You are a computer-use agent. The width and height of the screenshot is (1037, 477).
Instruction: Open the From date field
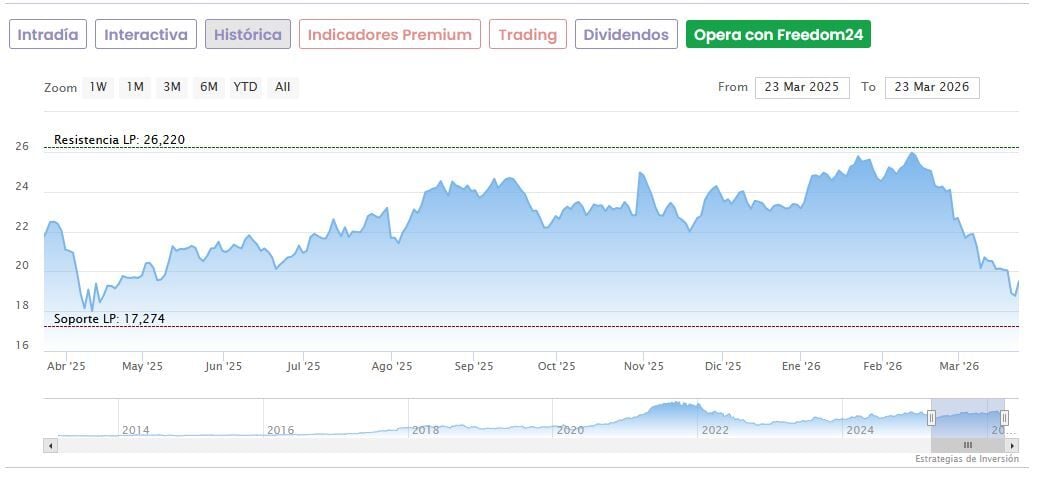[802, 87]
